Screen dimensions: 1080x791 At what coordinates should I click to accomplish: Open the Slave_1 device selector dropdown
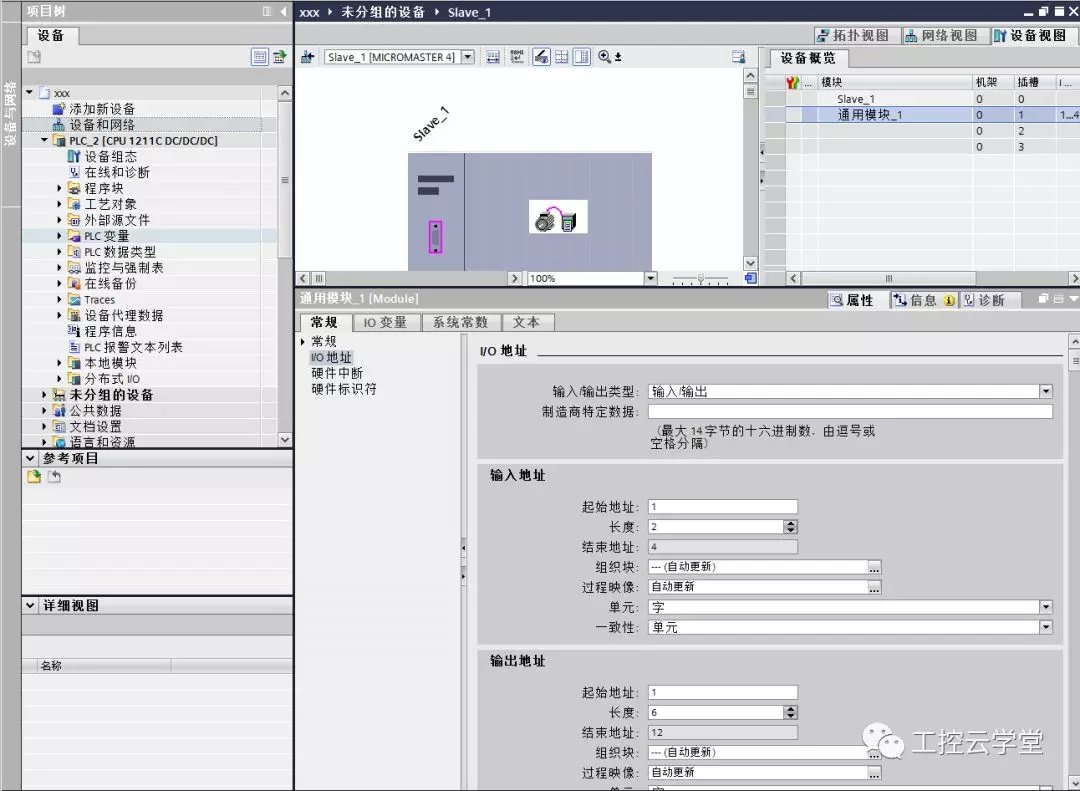[467, 57]
